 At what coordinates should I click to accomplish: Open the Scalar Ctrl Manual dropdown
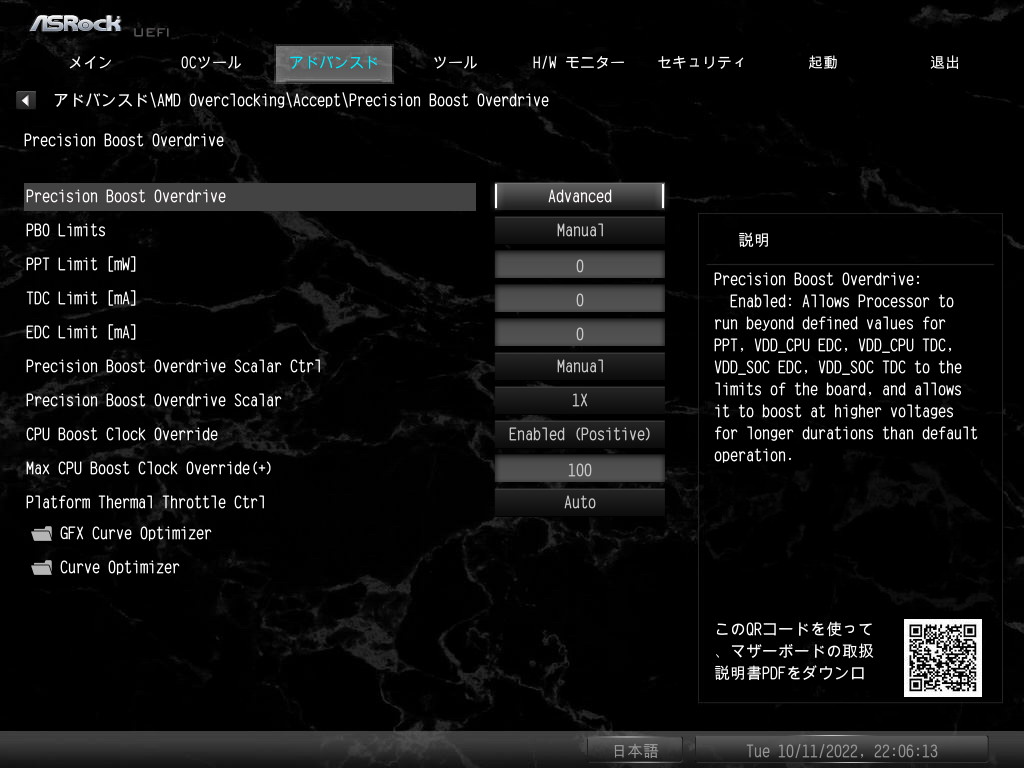[579, 366]
